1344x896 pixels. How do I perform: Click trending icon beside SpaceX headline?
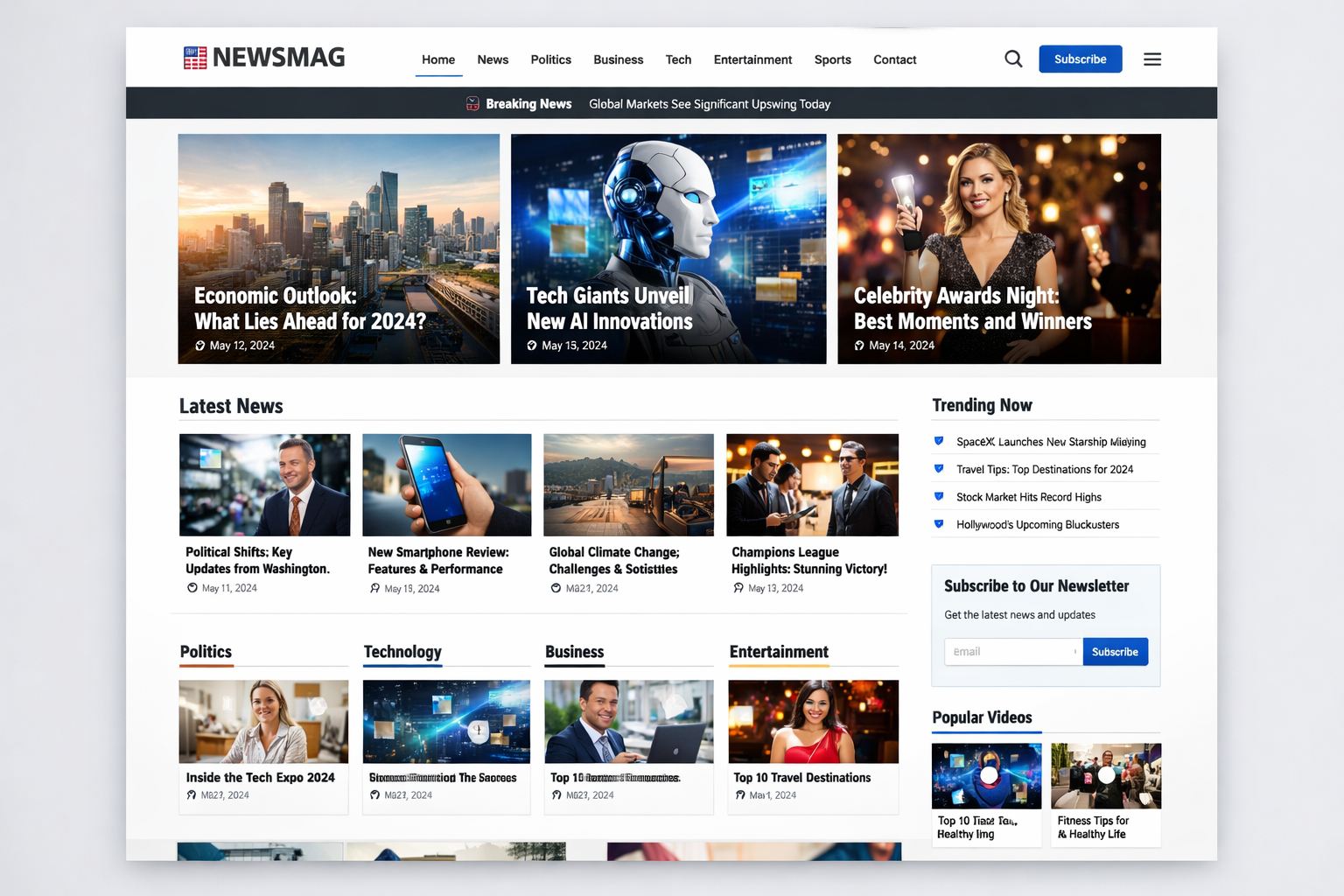(939, 441)
